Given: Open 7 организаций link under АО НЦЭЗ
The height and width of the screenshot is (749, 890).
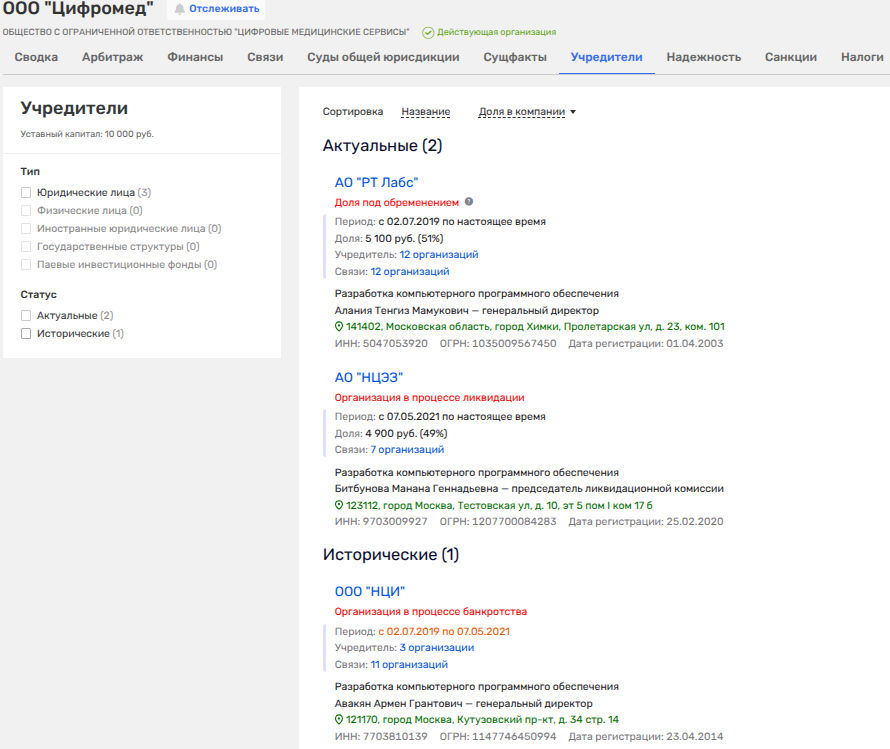Looking at the screenshot, I should click(406, 450).
